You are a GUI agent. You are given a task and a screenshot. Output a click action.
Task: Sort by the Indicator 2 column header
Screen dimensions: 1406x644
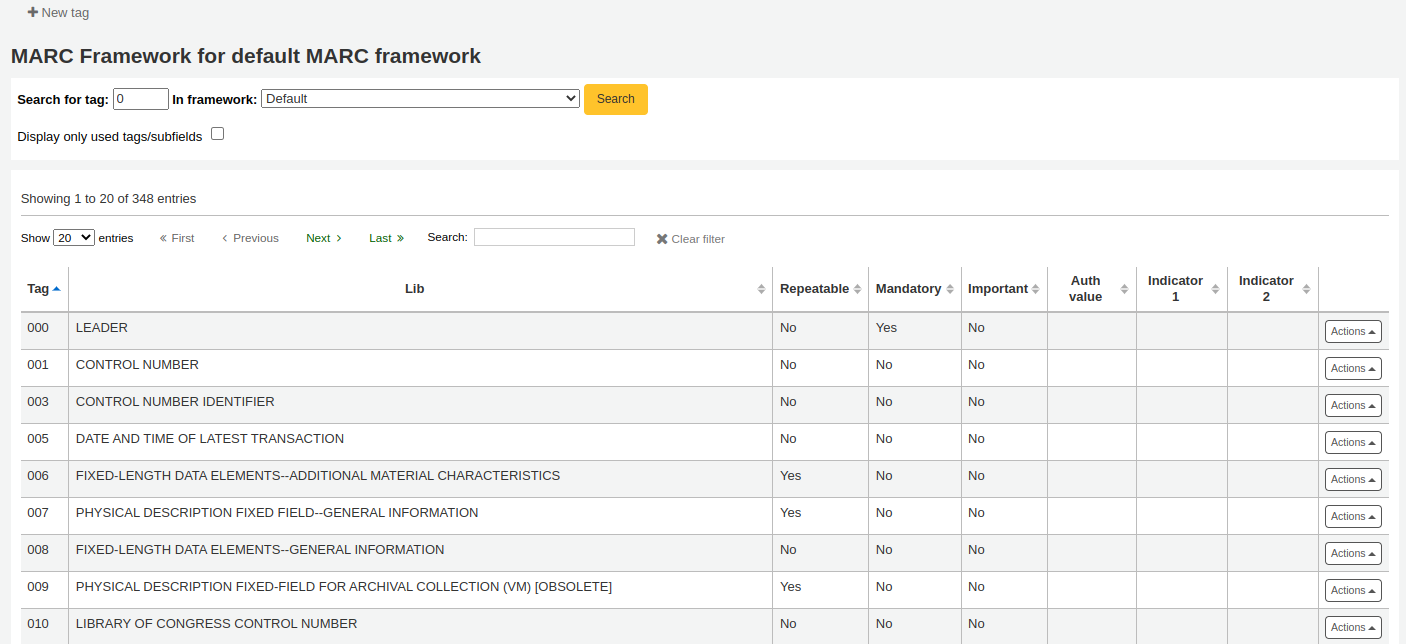coord(1273,289)
